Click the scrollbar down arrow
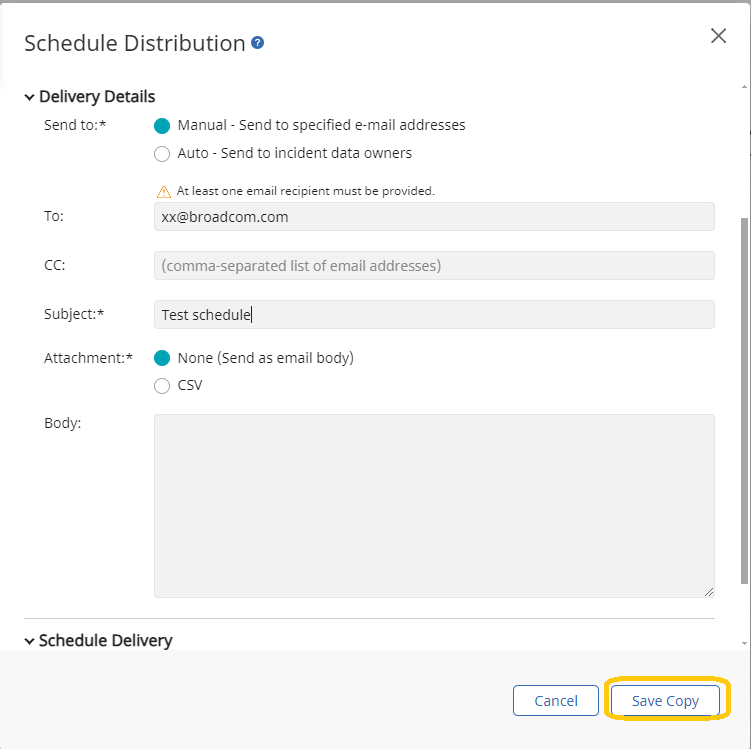 [744, 642]
